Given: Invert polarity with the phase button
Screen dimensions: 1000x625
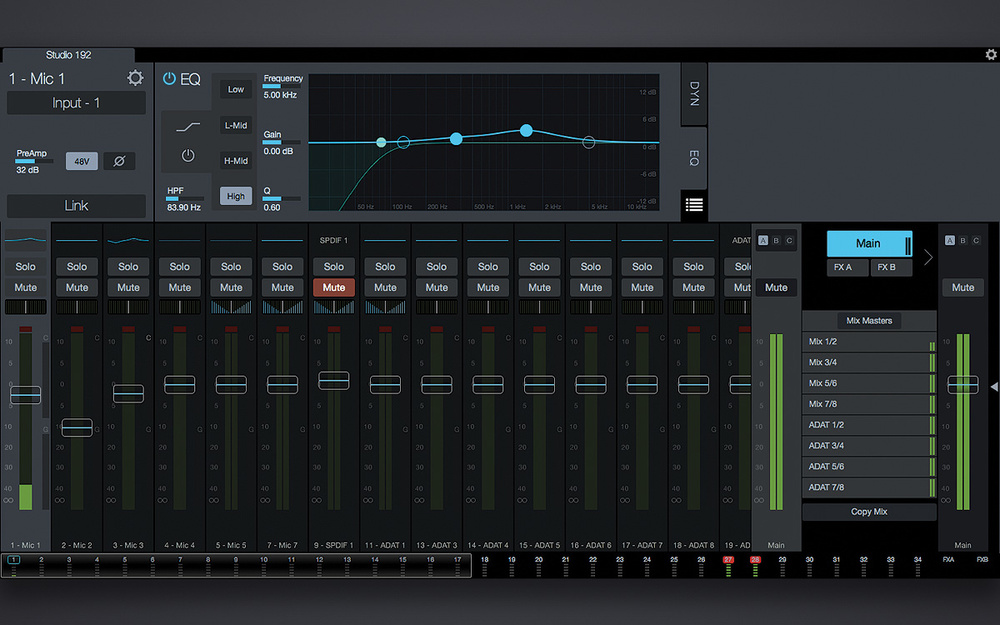Looking at the screenshot, I should [118, 161].
